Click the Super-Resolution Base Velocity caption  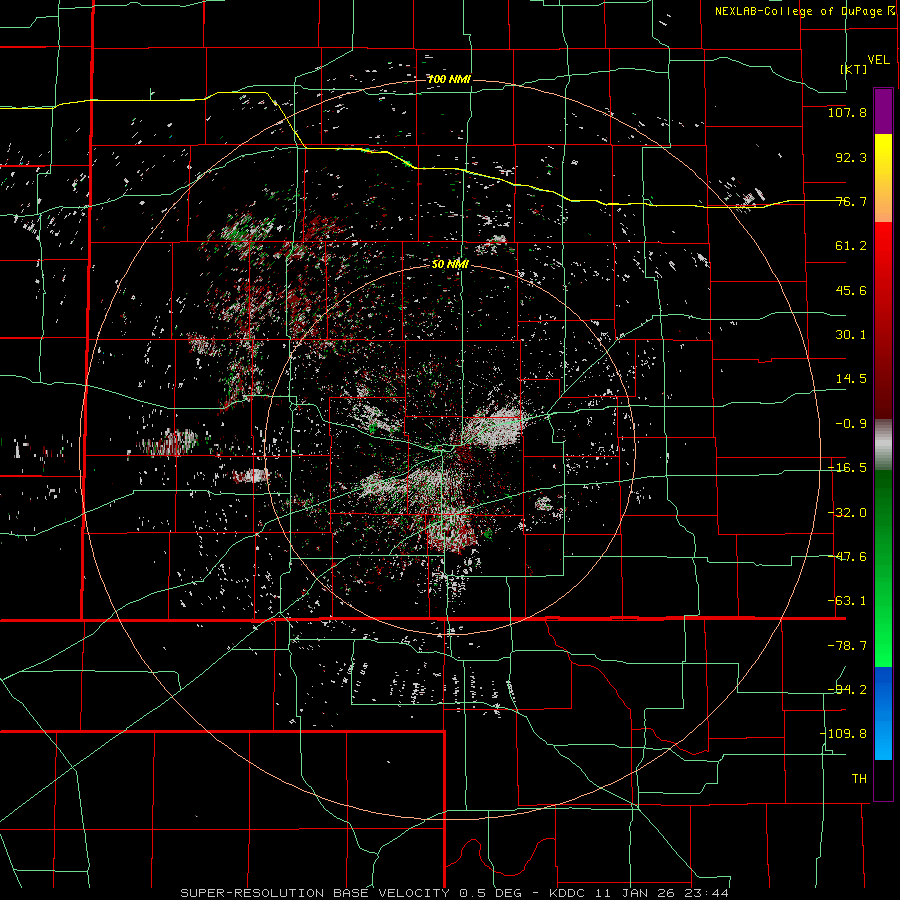455,893
